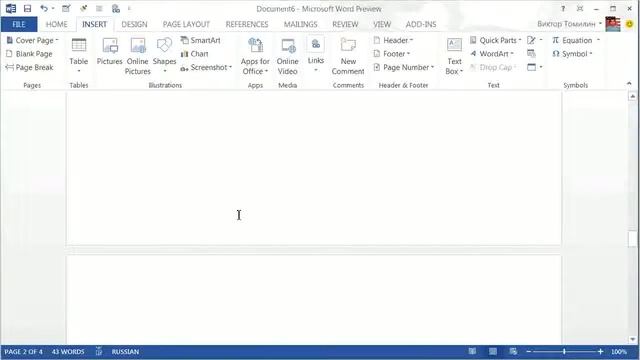Switch to the PAGE LAYOUT tab
Screen dimensions: 640x360
click(x=186, y=24)
